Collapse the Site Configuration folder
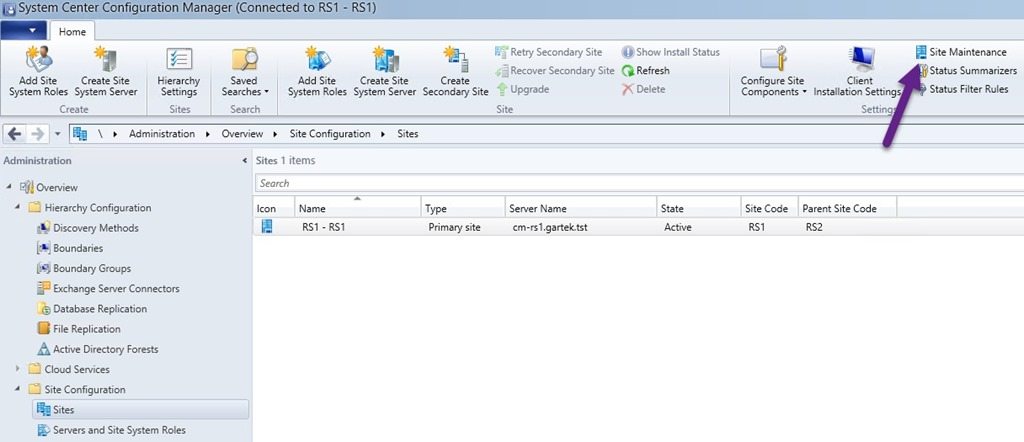Image resolution: width=1024 pixels, height=442 pixels. pyautogui.click(x=18, y=390)
